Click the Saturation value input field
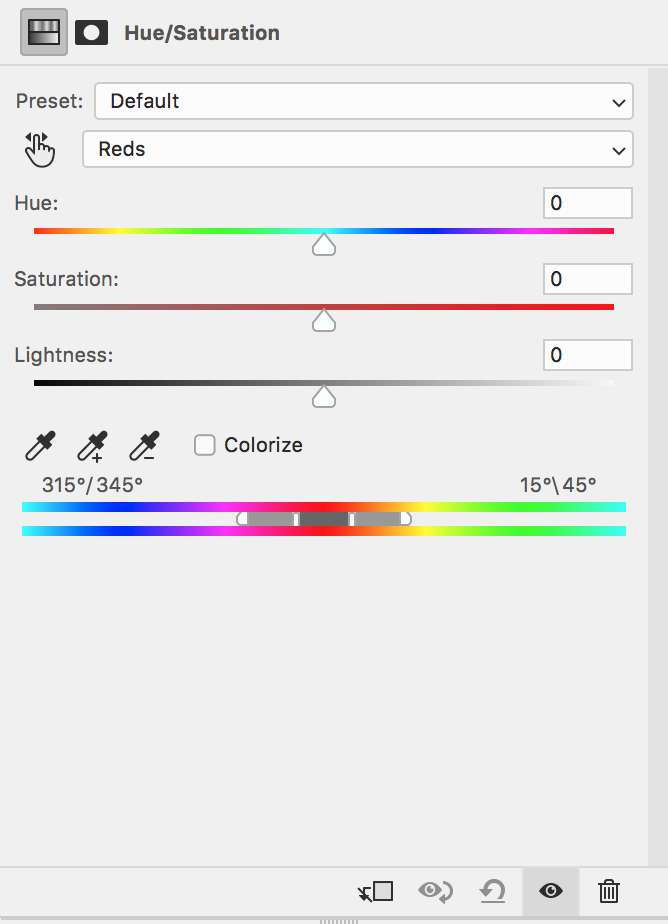 tap(587, 279)
